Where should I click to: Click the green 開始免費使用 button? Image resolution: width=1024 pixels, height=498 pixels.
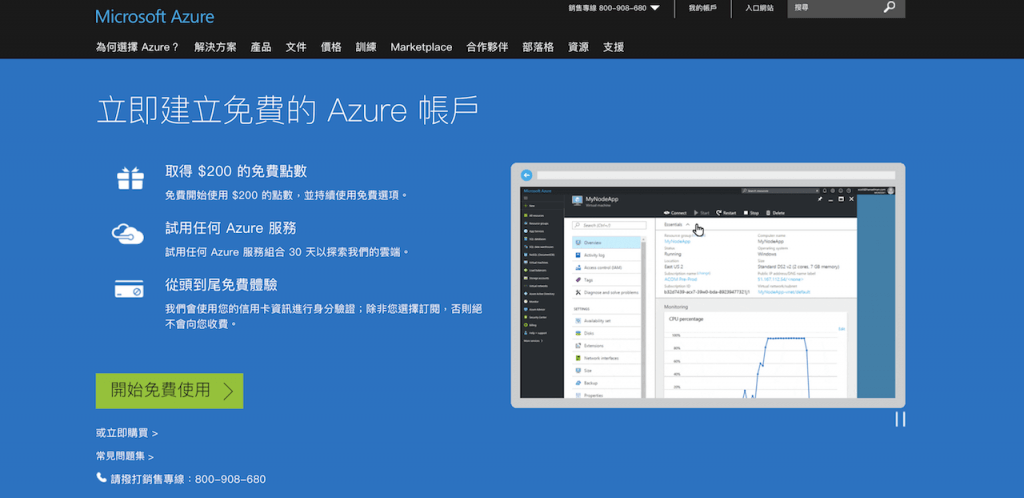pos(169,391)
